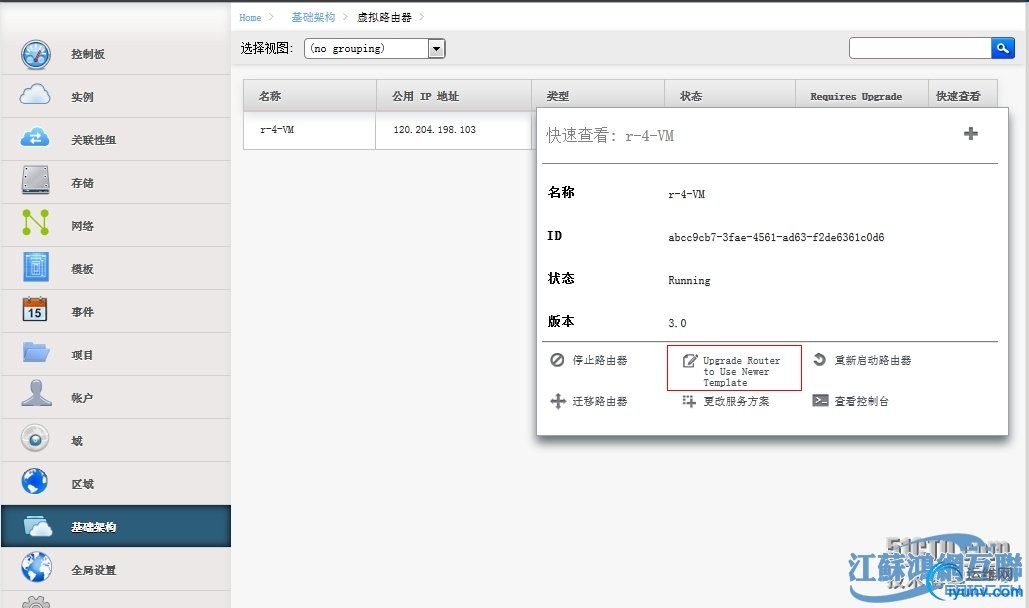This screenshot has height=608, width=1029.
Task: Click the 停止路由器 stop icon
Action: [x=557, y=360]
